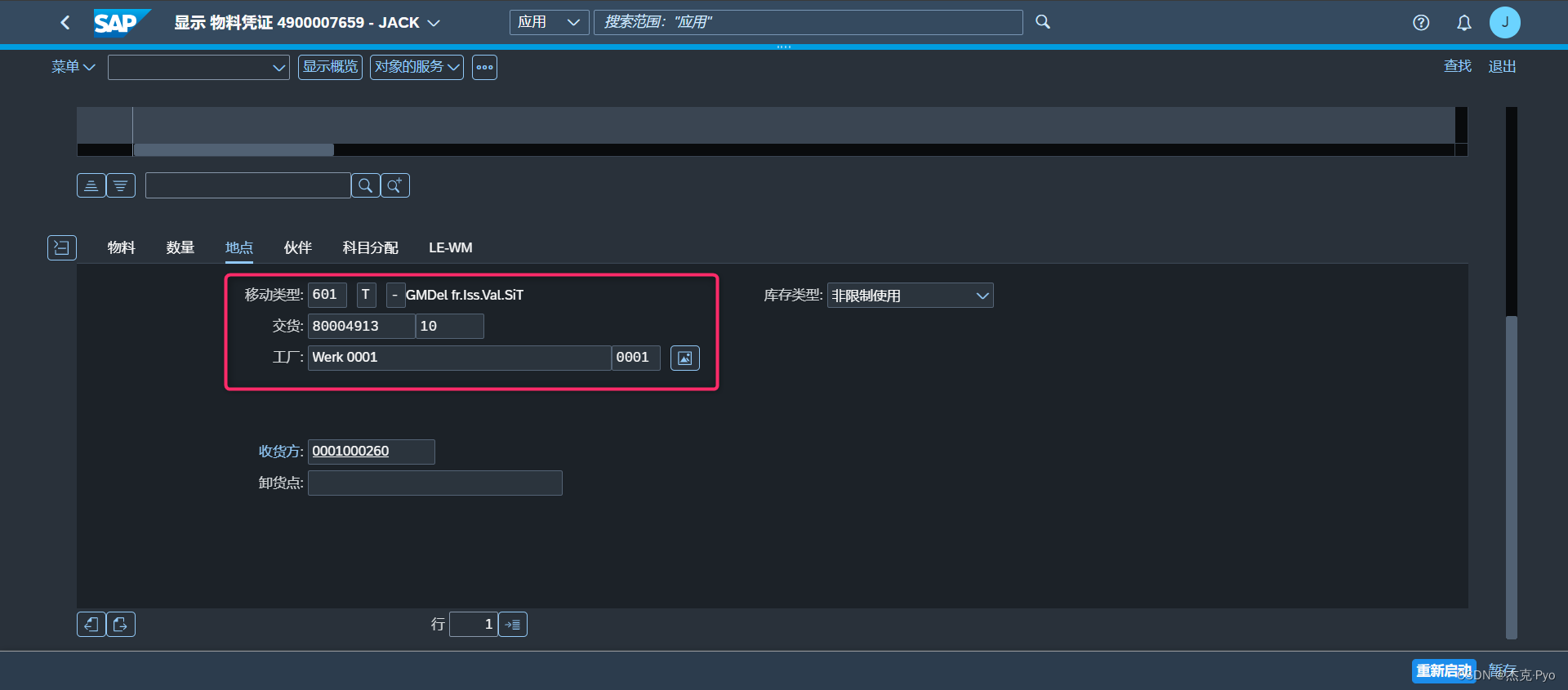Open the 对象的服务 dropdown button
This screenshot has height=690, width=1568.
pos(416,67)
